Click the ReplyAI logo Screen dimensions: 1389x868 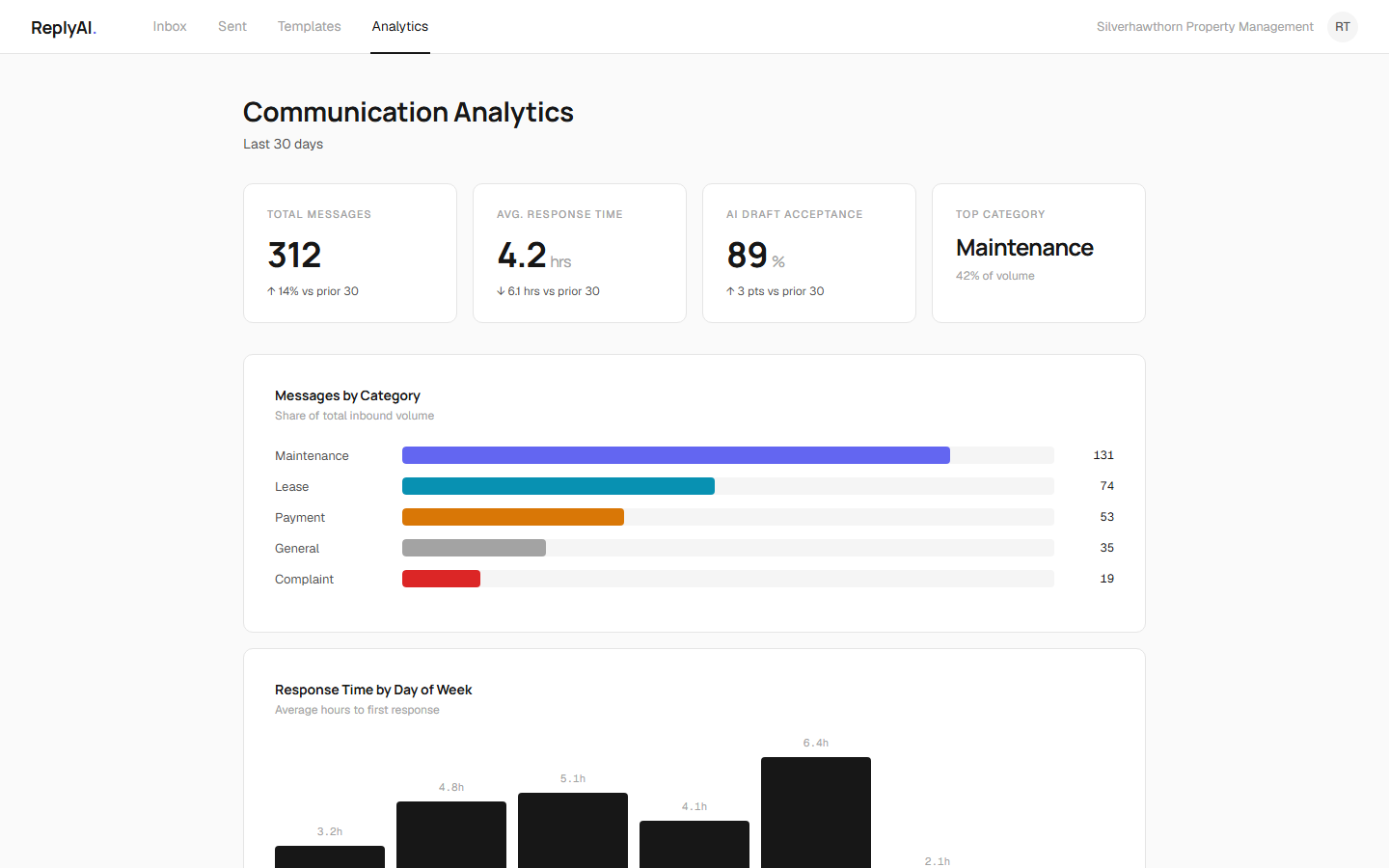click(x=64, y=27)
